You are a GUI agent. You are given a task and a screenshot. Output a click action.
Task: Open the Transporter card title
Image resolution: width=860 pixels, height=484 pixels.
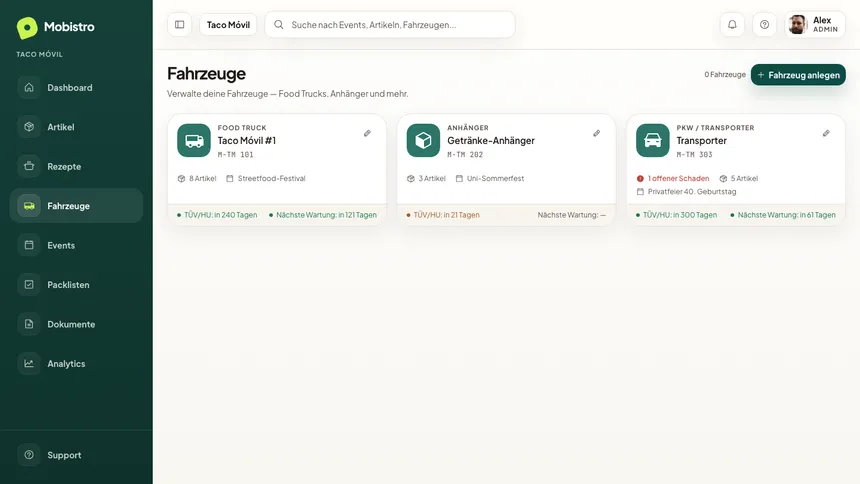pyautogui.click(x=701, y=140)
